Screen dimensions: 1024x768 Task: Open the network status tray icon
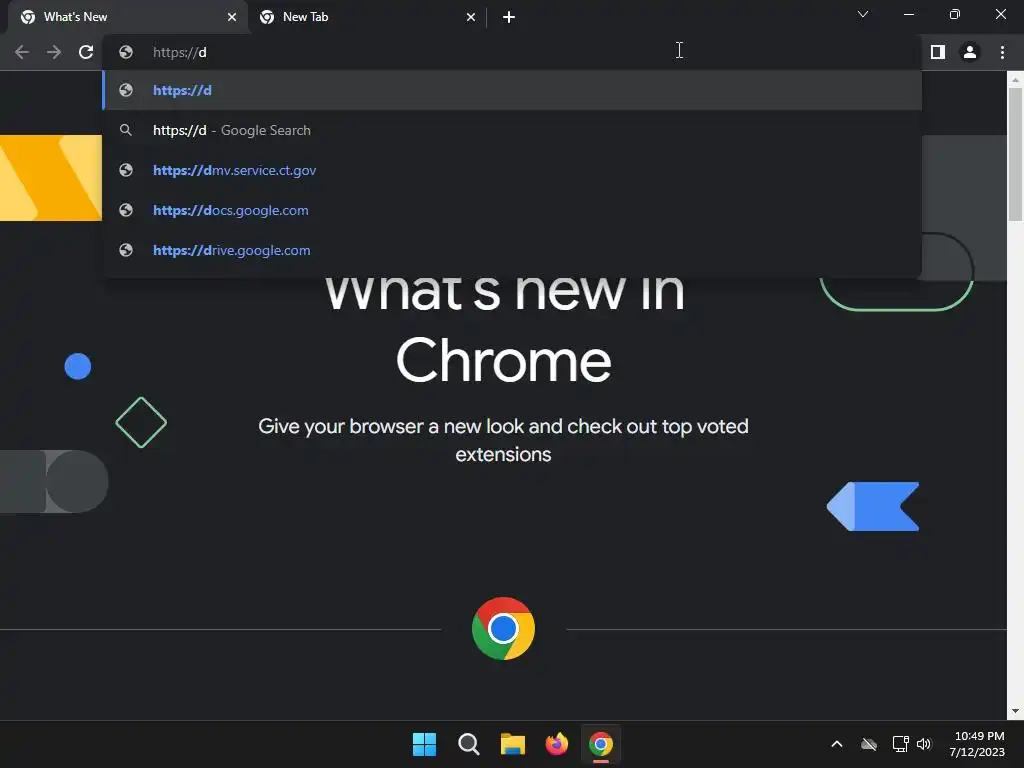901,744
